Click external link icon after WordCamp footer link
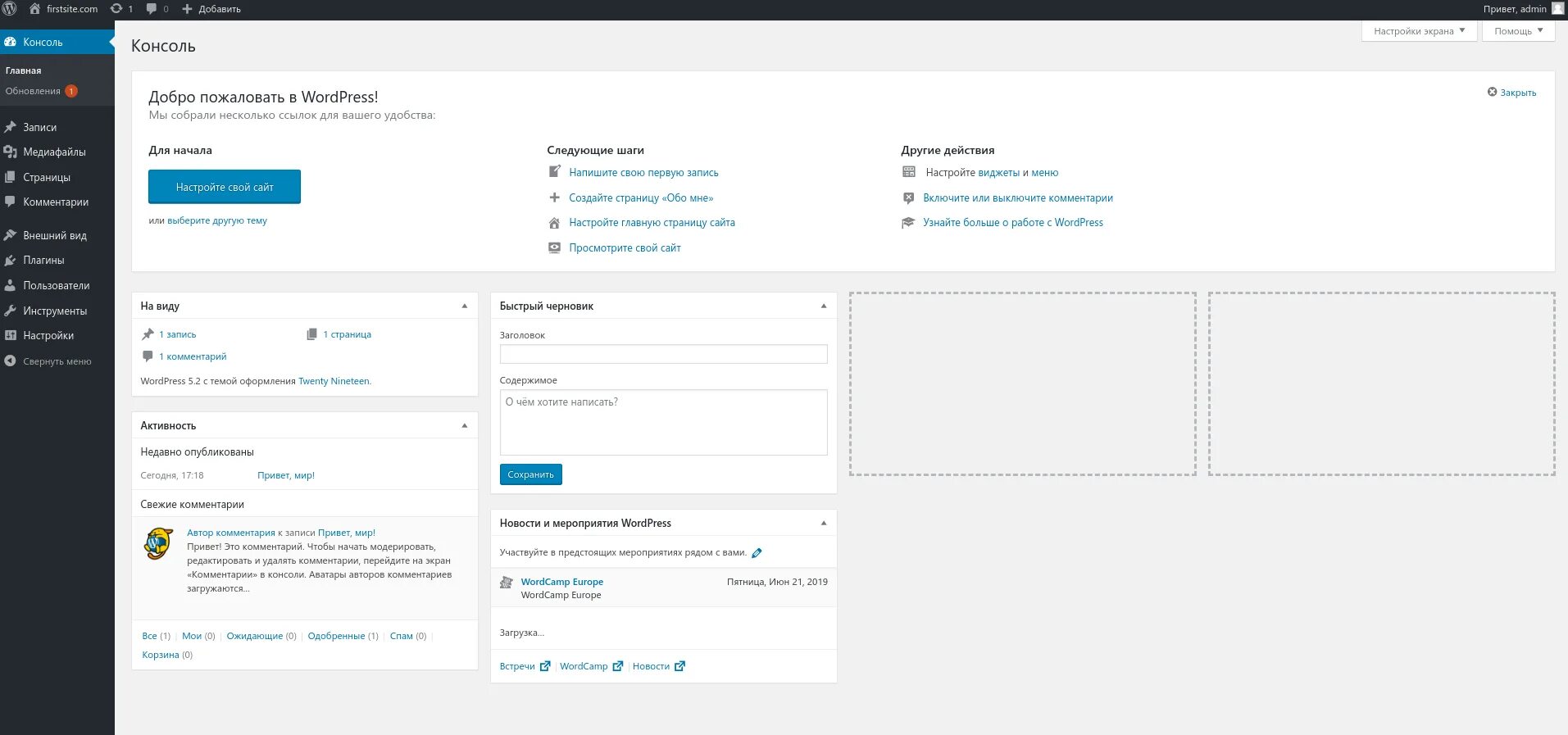 [x=618, y=666]
